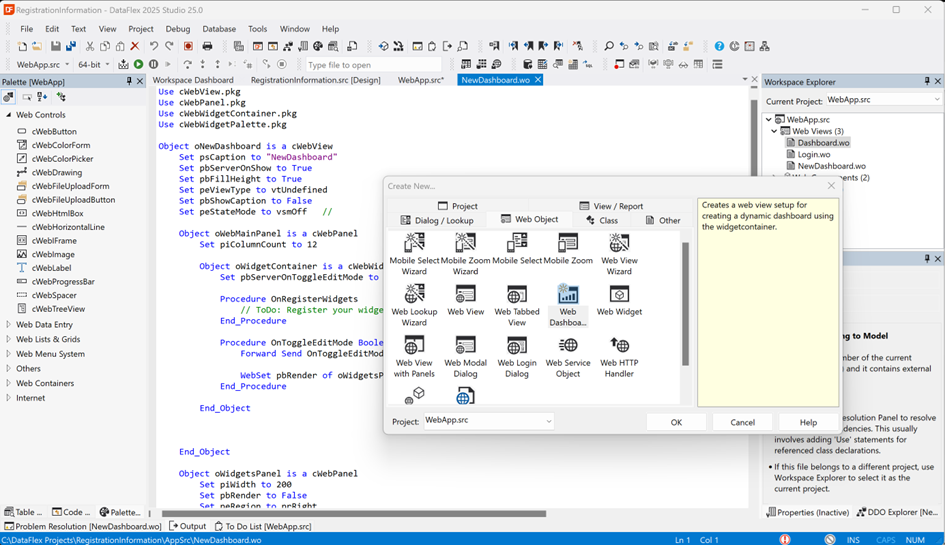The image size is (945, 545).
Task: Click the green Run program icon
Action: tap(139, 64)
